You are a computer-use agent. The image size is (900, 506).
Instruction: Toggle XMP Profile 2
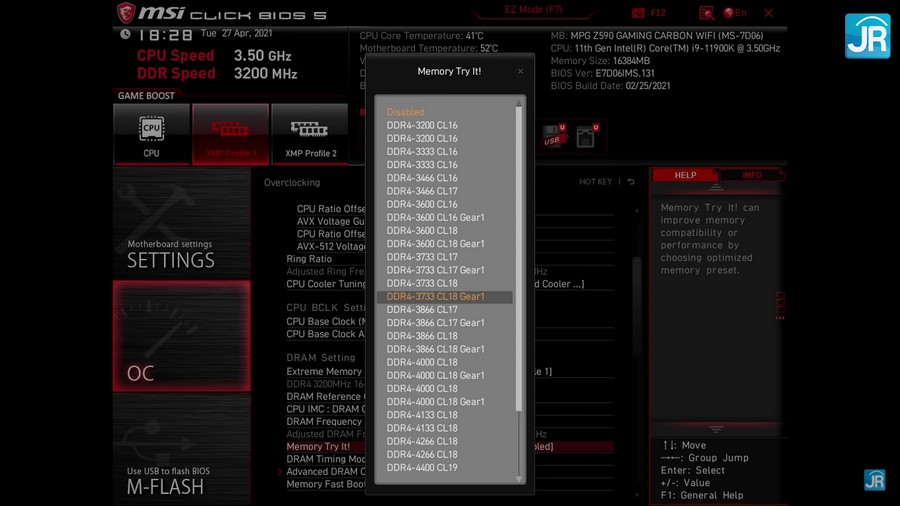tap(310, 134)
